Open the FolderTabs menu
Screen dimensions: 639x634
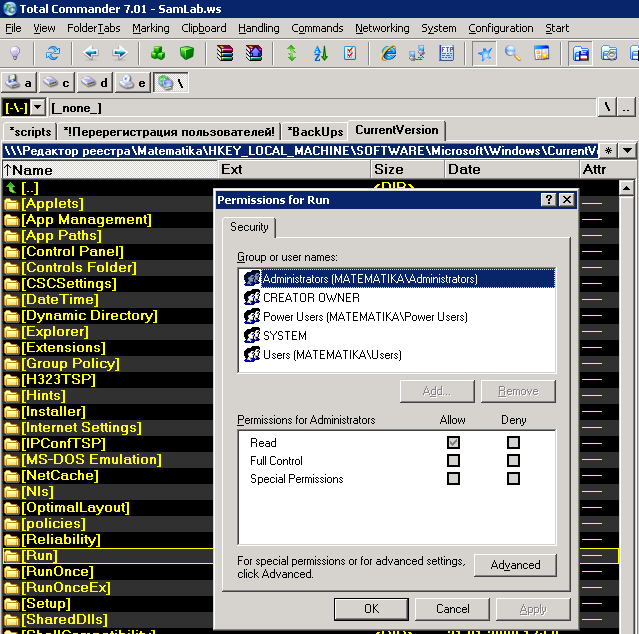pos(94,28)
